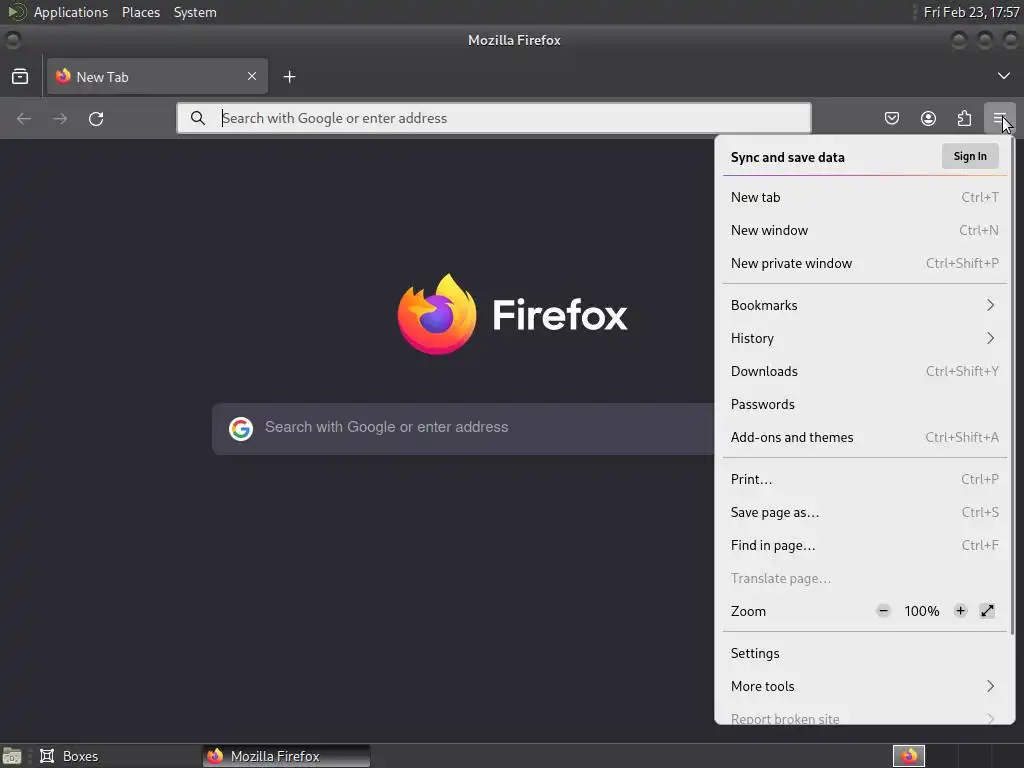Open the Firefox View tab icon
Viewport: 1024px width, 768px height.
20,76
